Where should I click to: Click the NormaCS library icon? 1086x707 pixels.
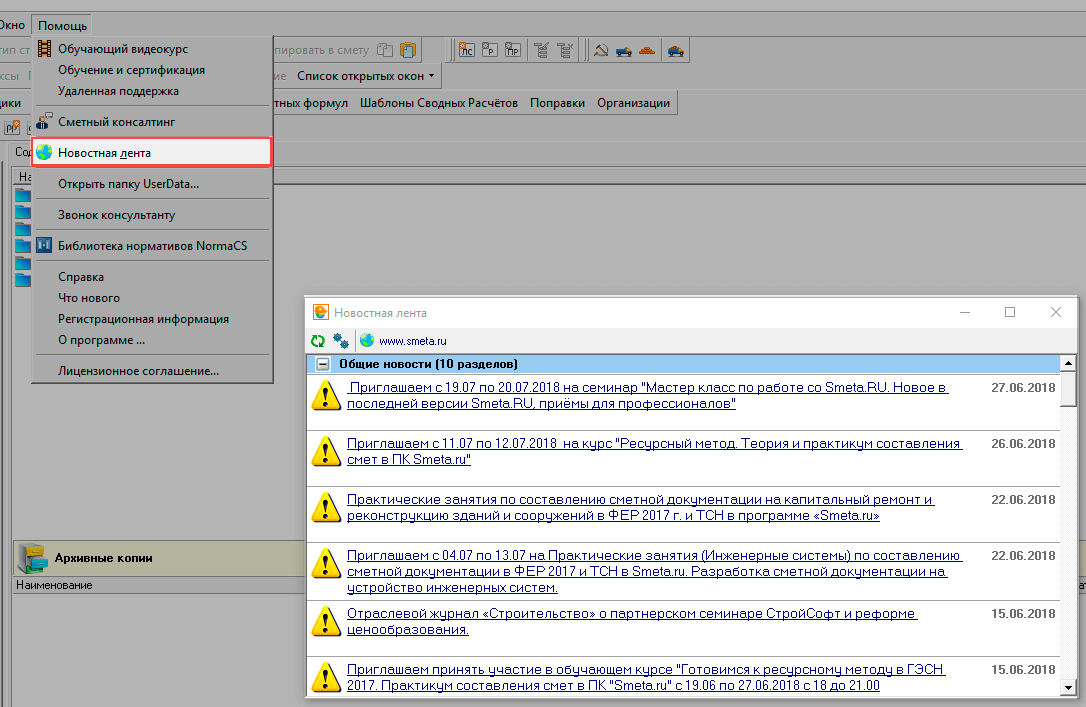pyautogui.click(x=44, y=245)
